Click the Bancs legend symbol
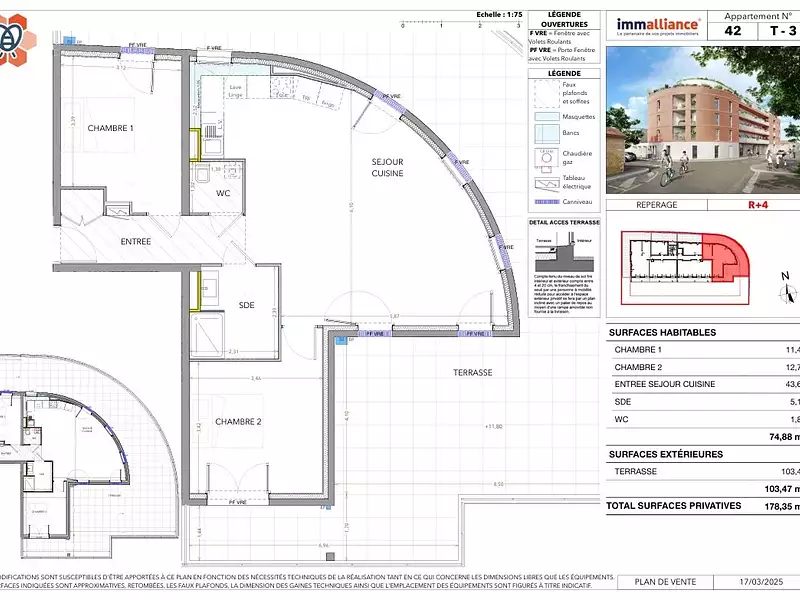Viewport: 800px width, 600px height. point(546,133)
